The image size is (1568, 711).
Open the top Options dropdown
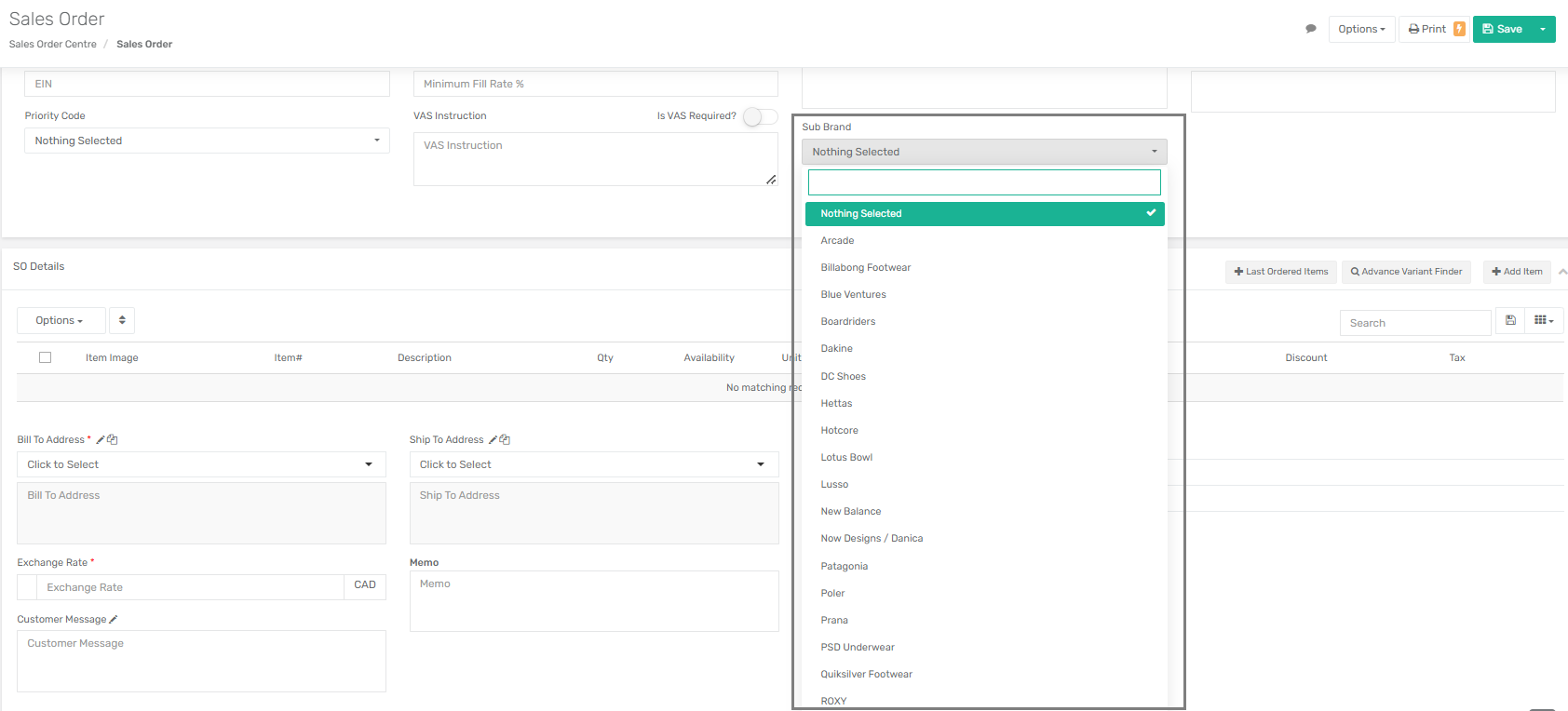(1361, 29)
